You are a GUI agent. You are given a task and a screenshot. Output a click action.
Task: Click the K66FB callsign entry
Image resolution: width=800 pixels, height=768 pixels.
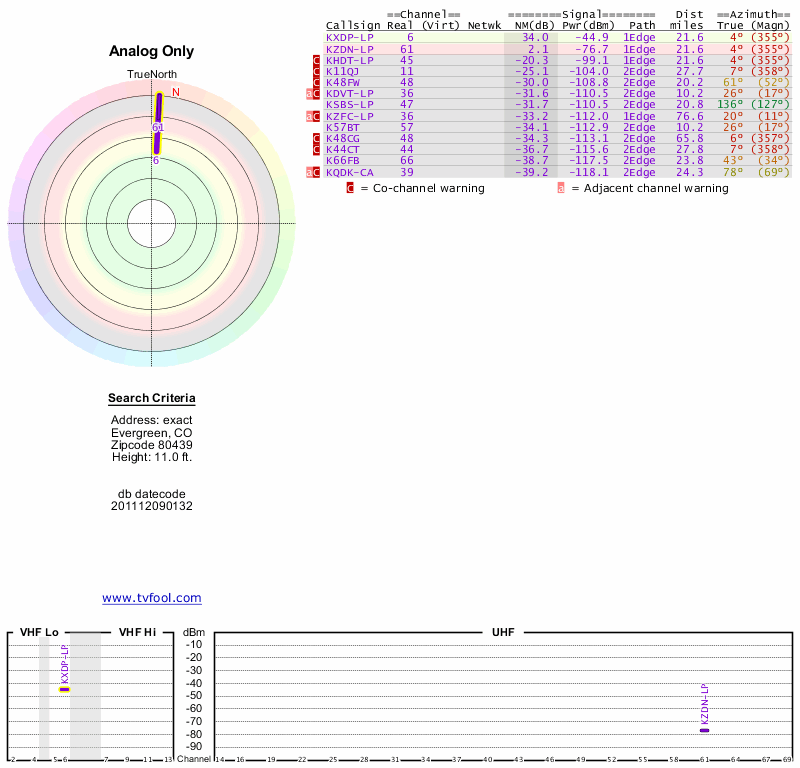click(342, 160)
